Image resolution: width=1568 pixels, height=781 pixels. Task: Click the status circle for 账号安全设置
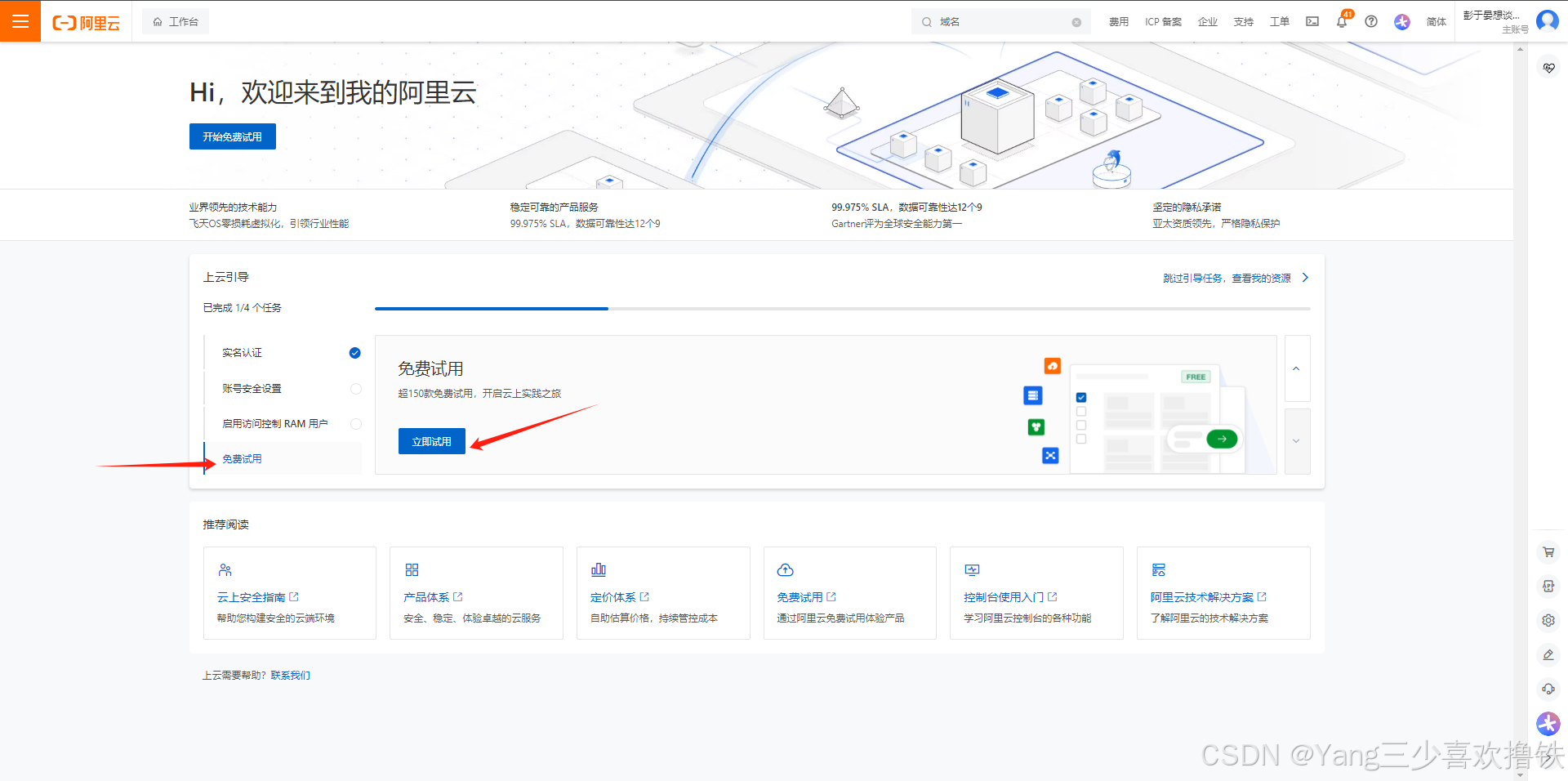[355, 389]
